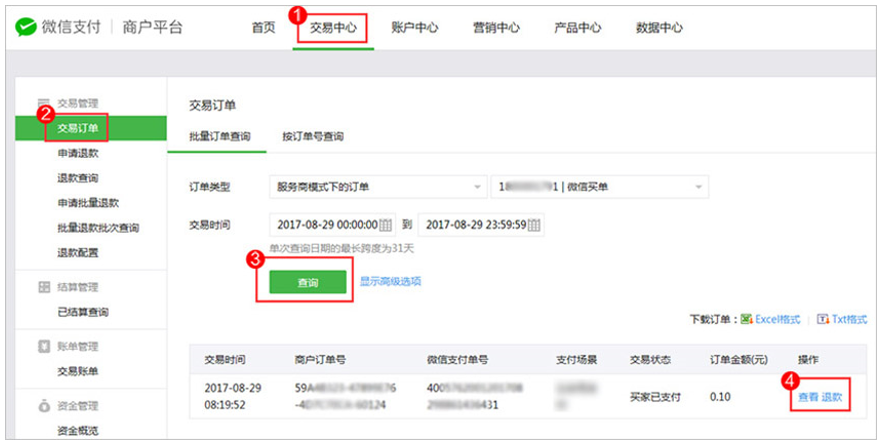Select 申请退款 in the sidebar
This screenshot has width=887, height=445.
click(77, 153)
